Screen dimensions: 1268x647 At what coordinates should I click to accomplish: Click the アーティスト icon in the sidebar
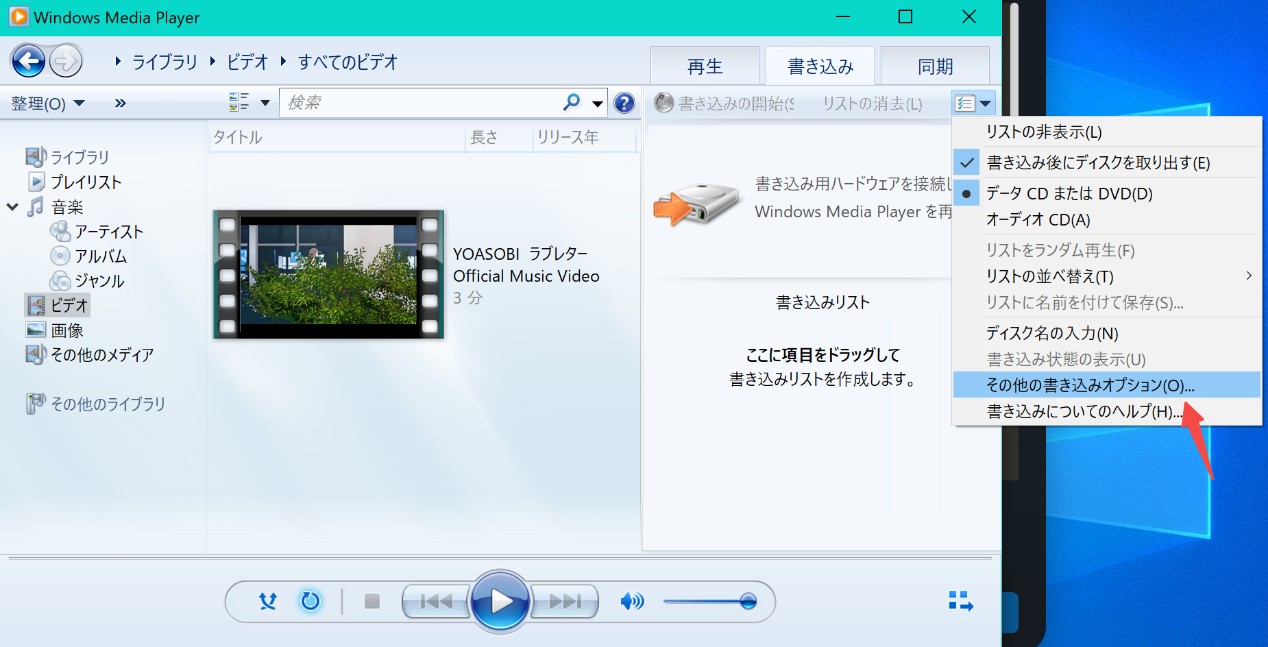click(x=60, y=231)
